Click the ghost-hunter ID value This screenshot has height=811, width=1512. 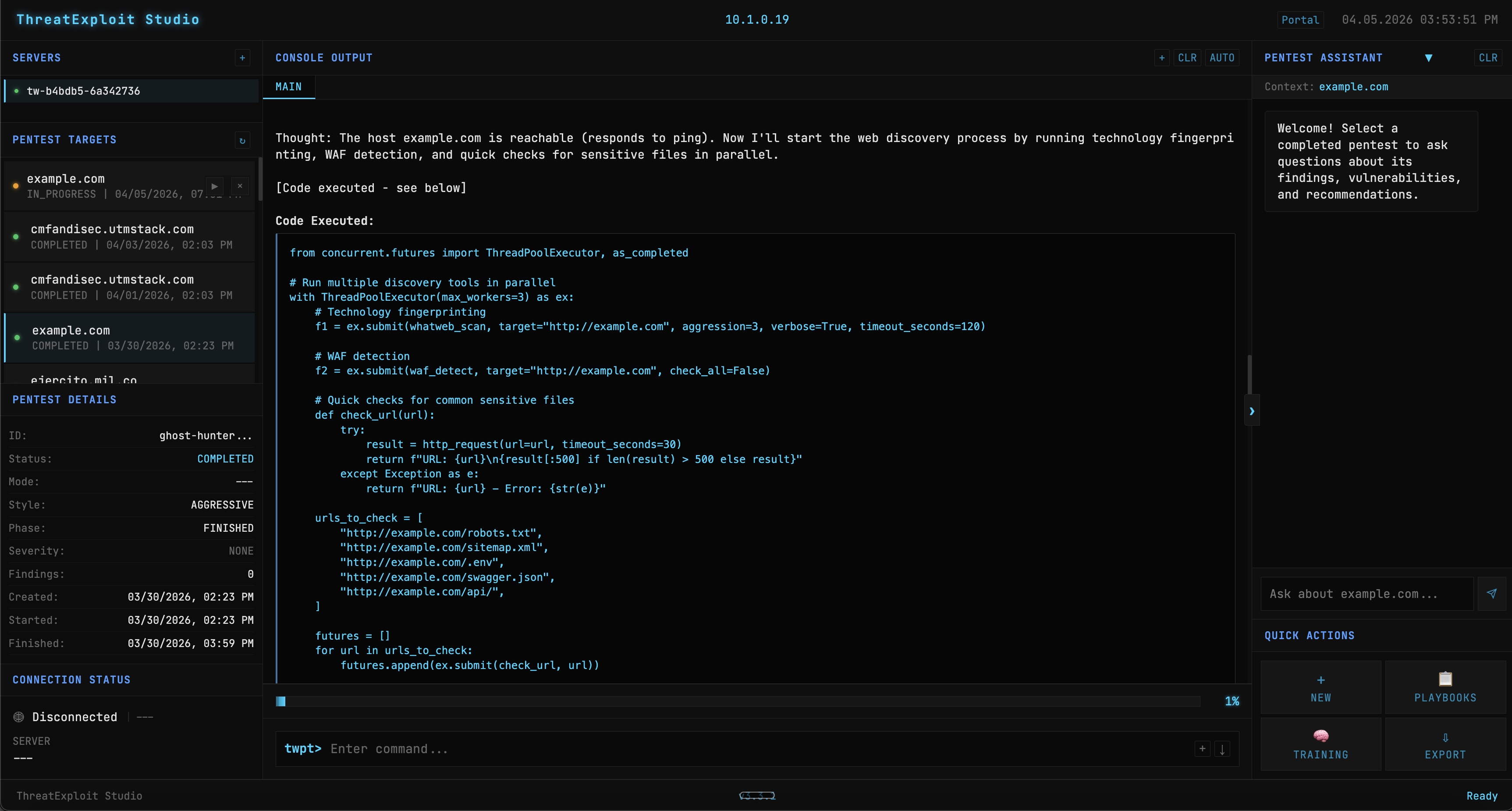(x=206, y=436)
